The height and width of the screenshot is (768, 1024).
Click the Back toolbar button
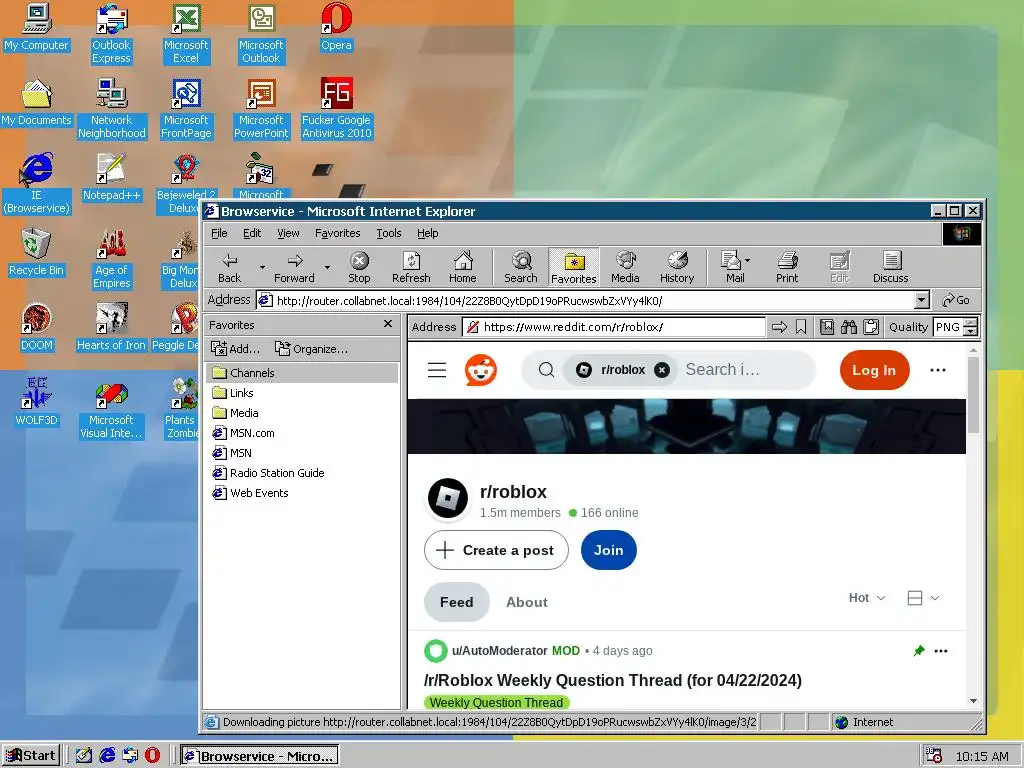coord(229,267)
